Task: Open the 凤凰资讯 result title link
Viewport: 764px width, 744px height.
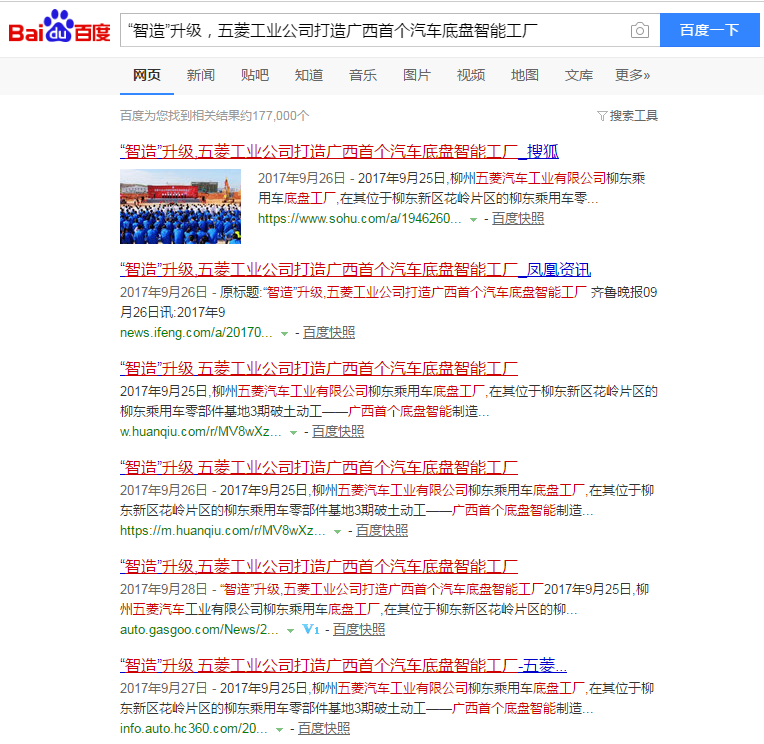Action: (x=356, y=269)
